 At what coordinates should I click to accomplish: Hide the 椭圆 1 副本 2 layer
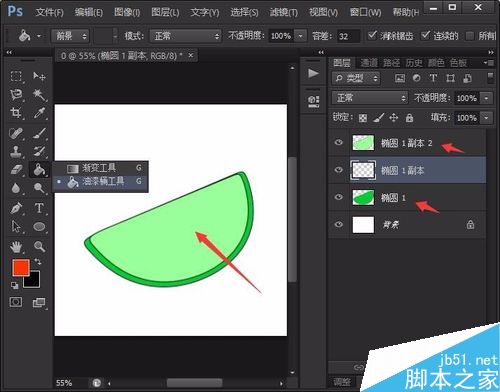(339, 143)
